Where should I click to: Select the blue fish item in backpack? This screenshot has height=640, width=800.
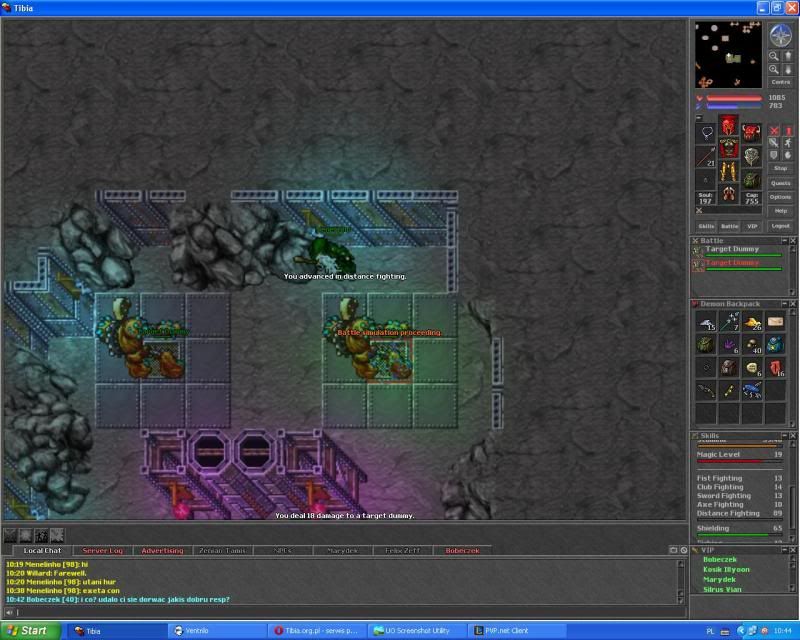pos(753,391)
